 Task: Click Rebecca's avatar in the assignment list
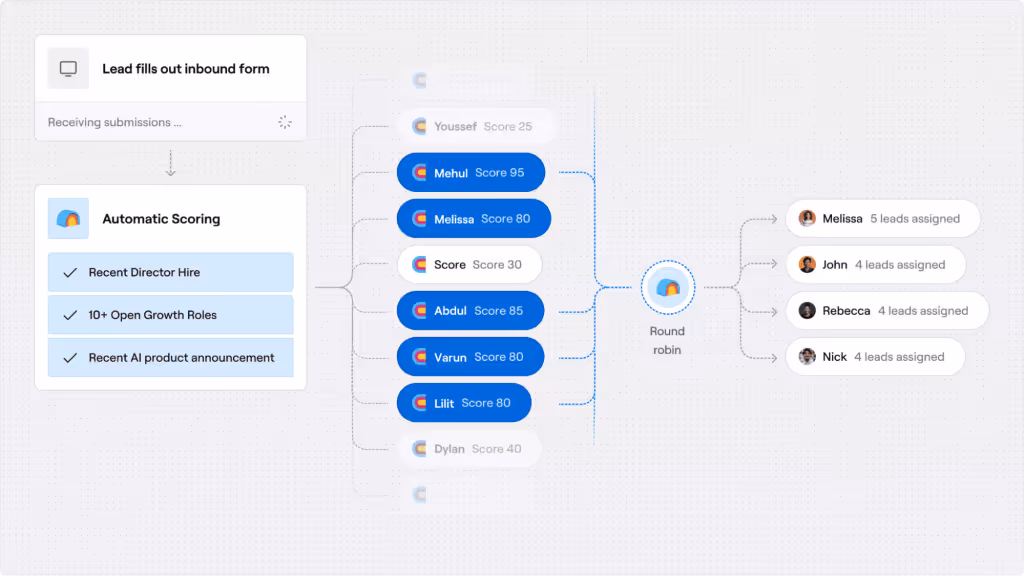[x=806, y=310]
